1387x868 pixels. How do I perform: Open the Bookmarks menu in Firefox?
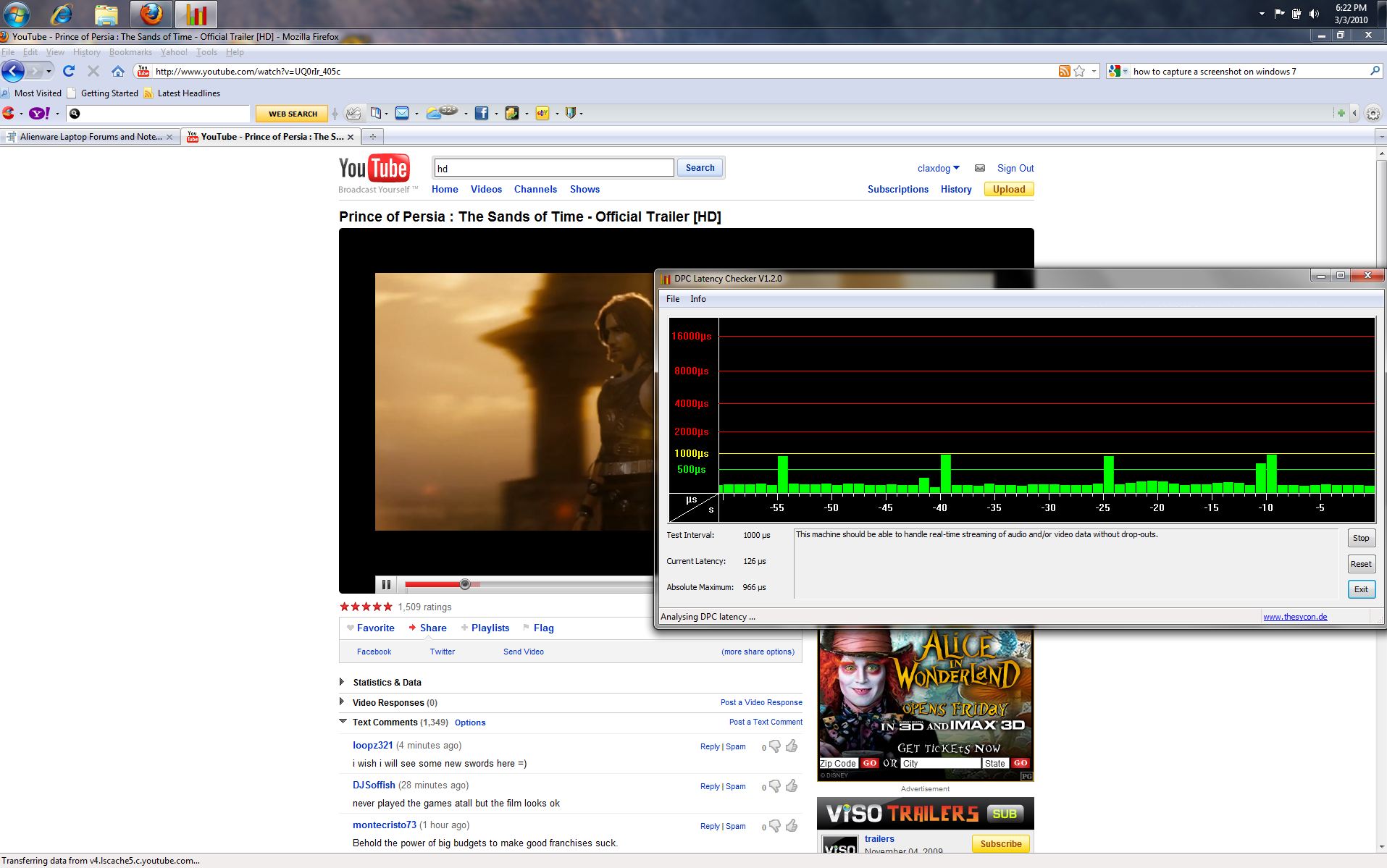130,52
